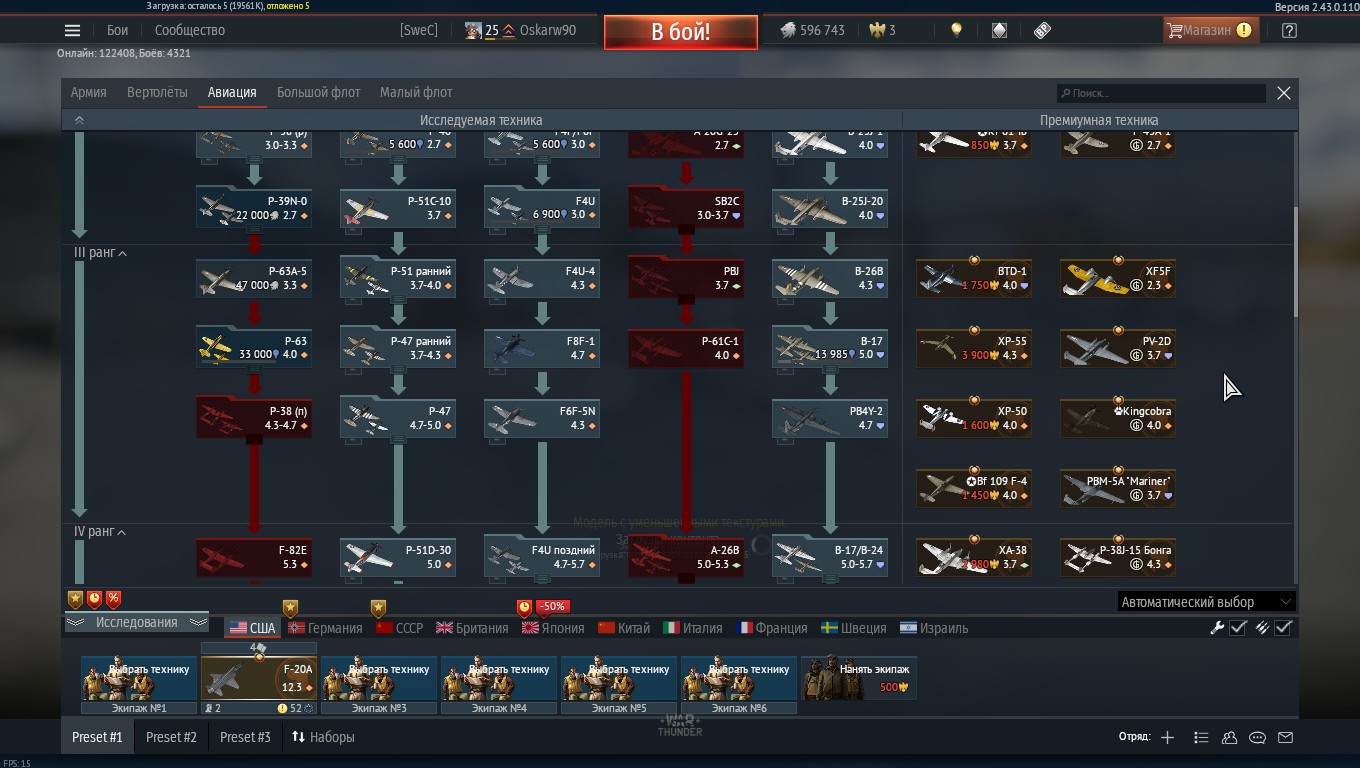Open the Магазин shop cart button

(1209, 30)
